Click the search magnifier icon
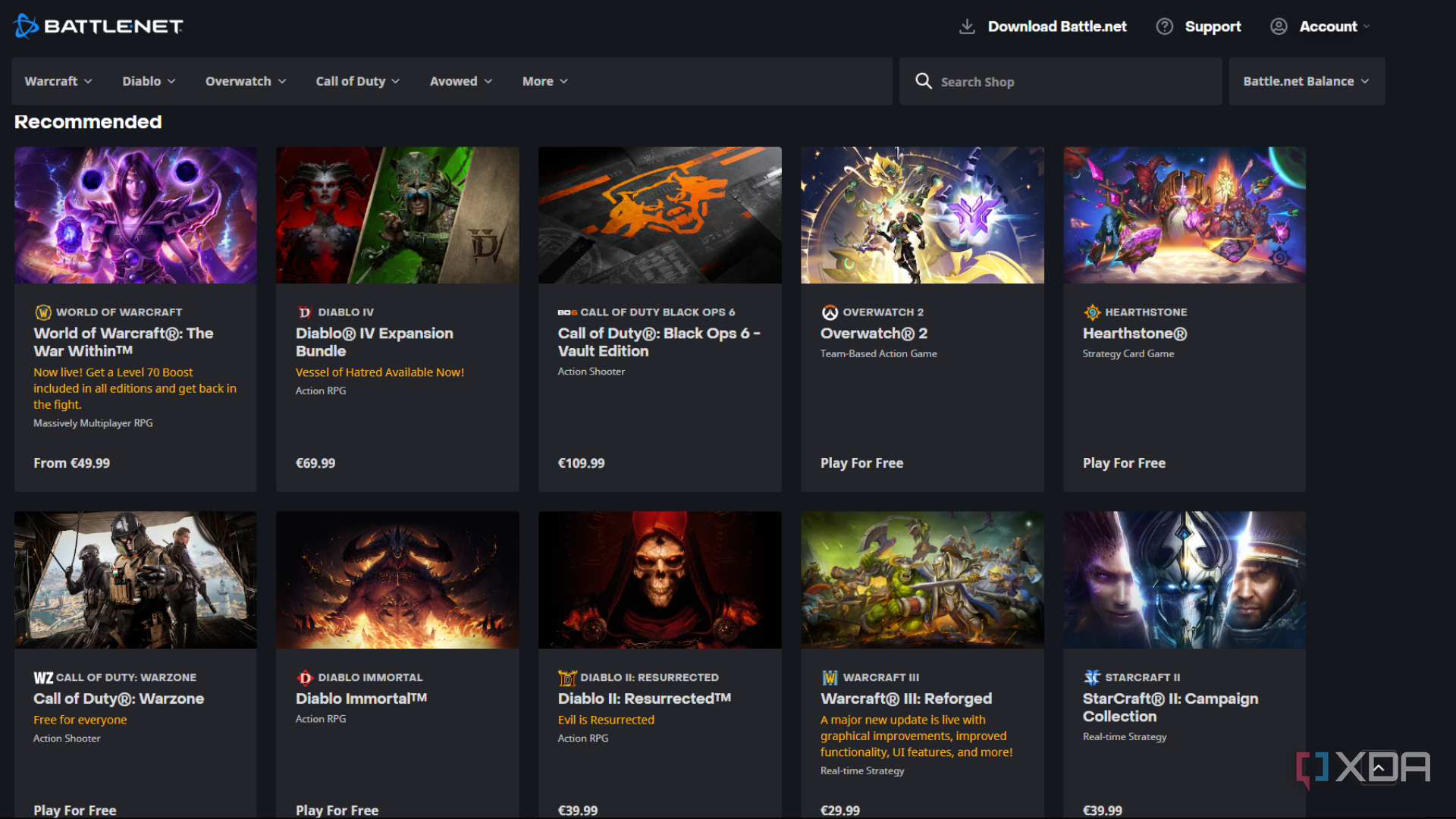Image resolution: width=1456 pixels, height=819 pixels. (923, 81)
